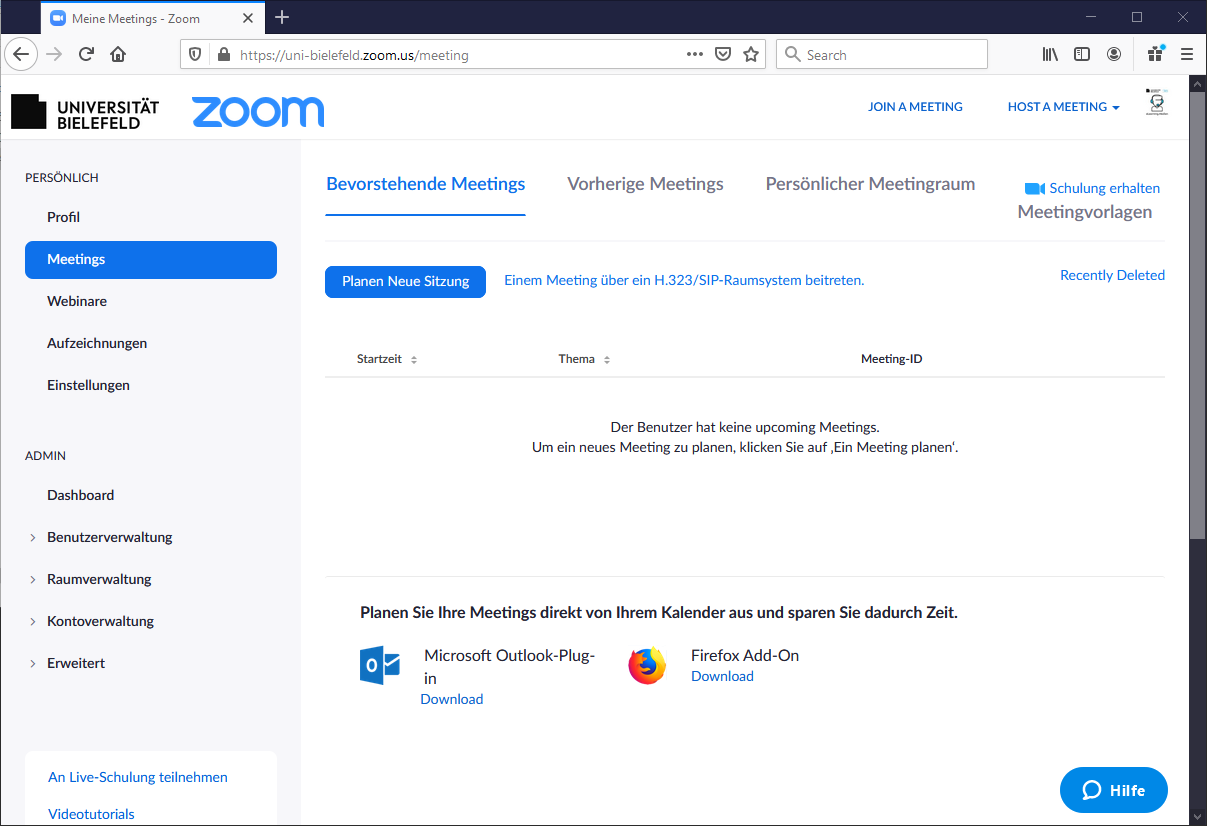Open the Firefox account icon
This screenshot has width=1207, height=826.
pyautogui.click(x=1114, y=55)
